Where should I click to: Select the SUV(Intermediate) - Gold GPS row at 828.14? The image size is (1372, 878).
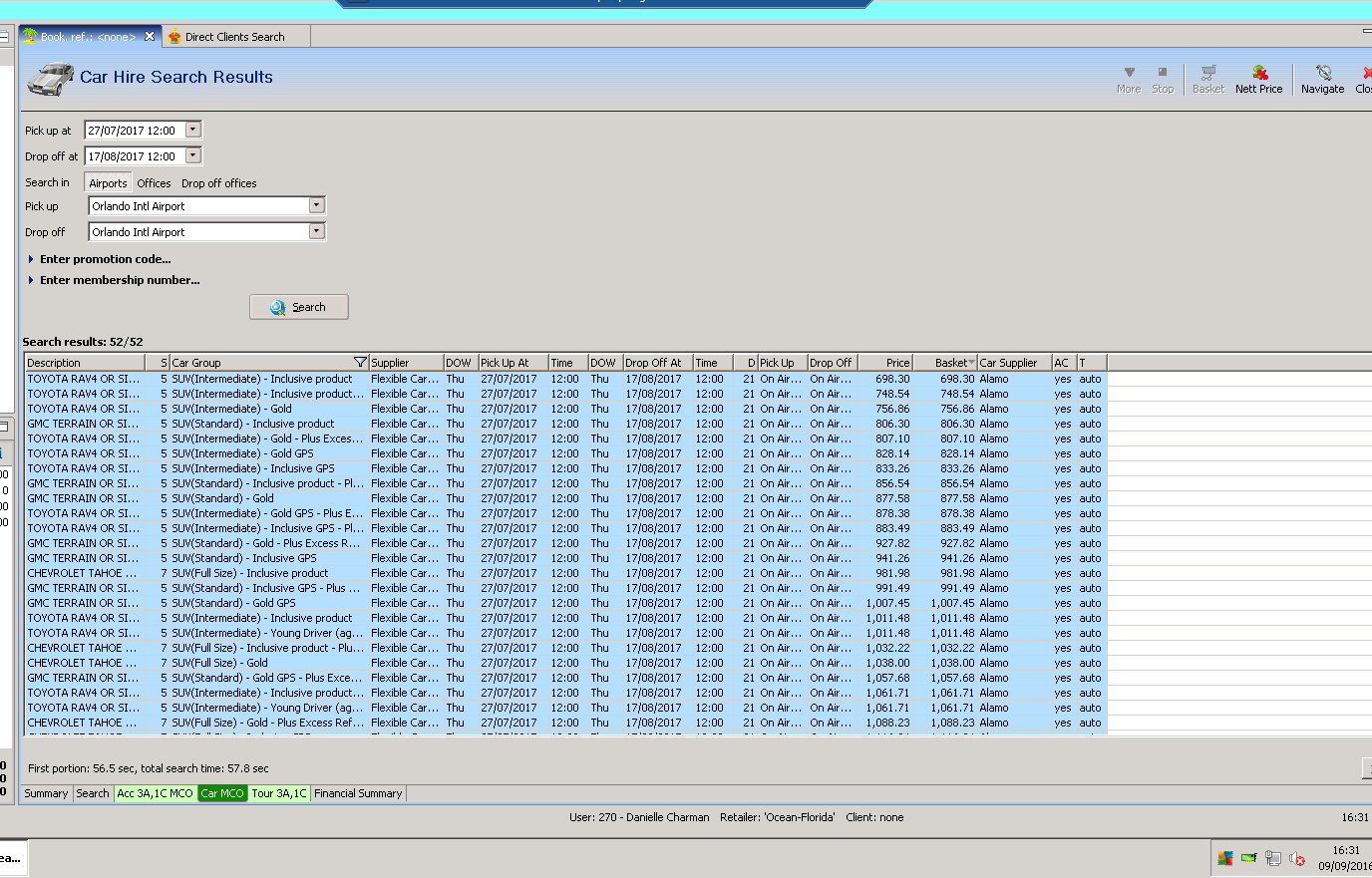click(565, 453)
